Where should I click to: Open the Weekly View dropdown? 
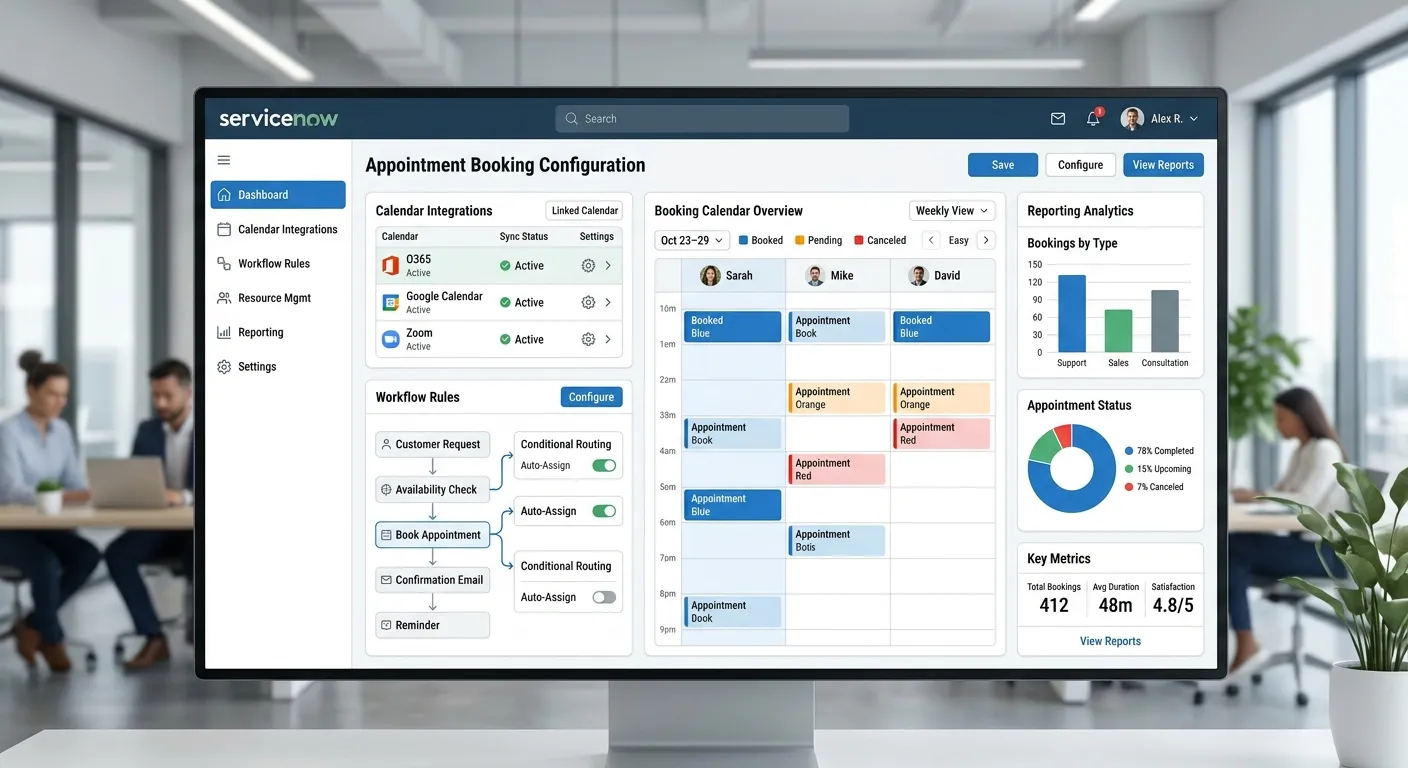pyautogui.click(x=952, y=211)
